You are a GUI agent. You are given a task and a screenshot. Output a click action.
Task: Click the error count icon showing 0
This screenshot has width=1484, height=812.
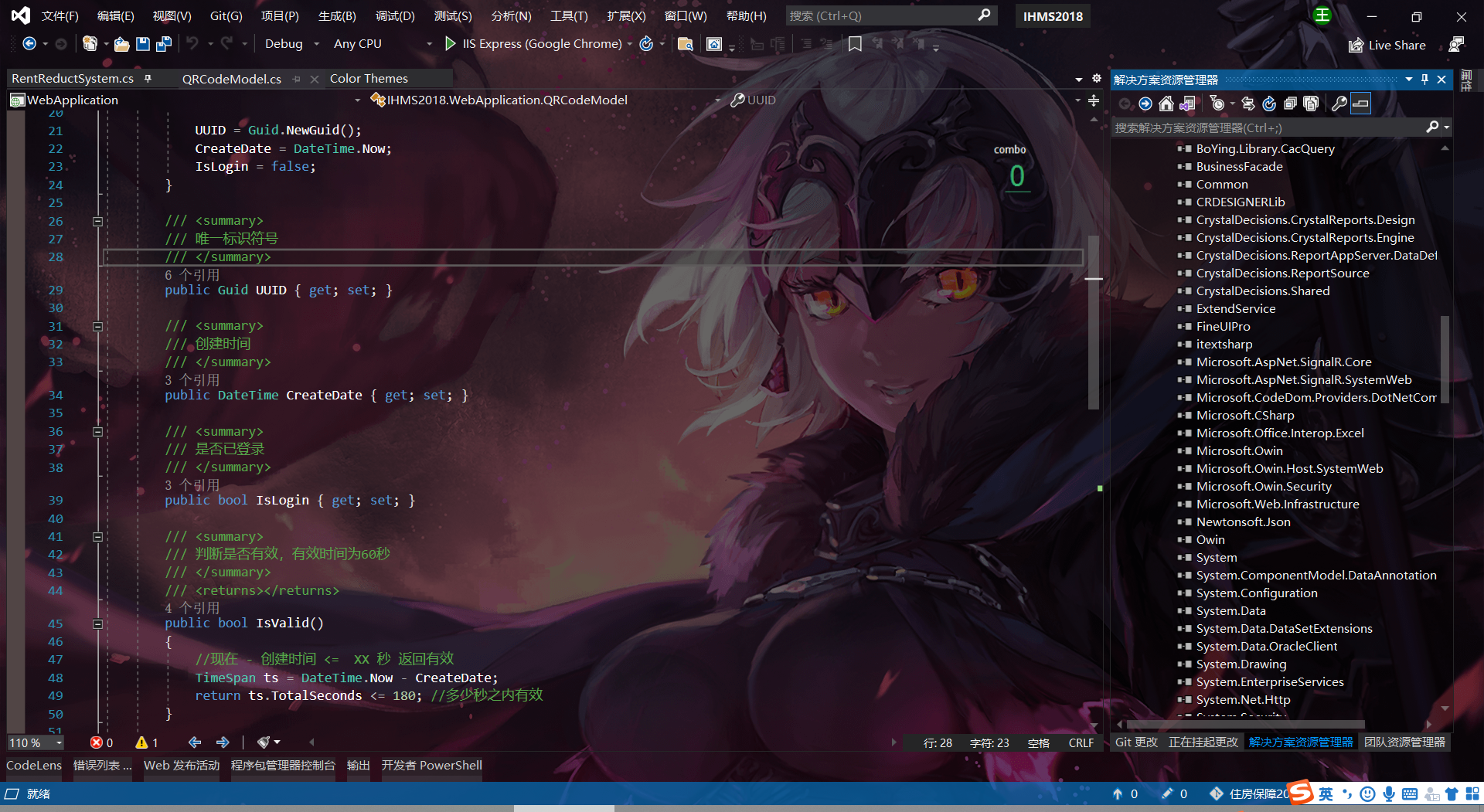(x=97, y=742)
